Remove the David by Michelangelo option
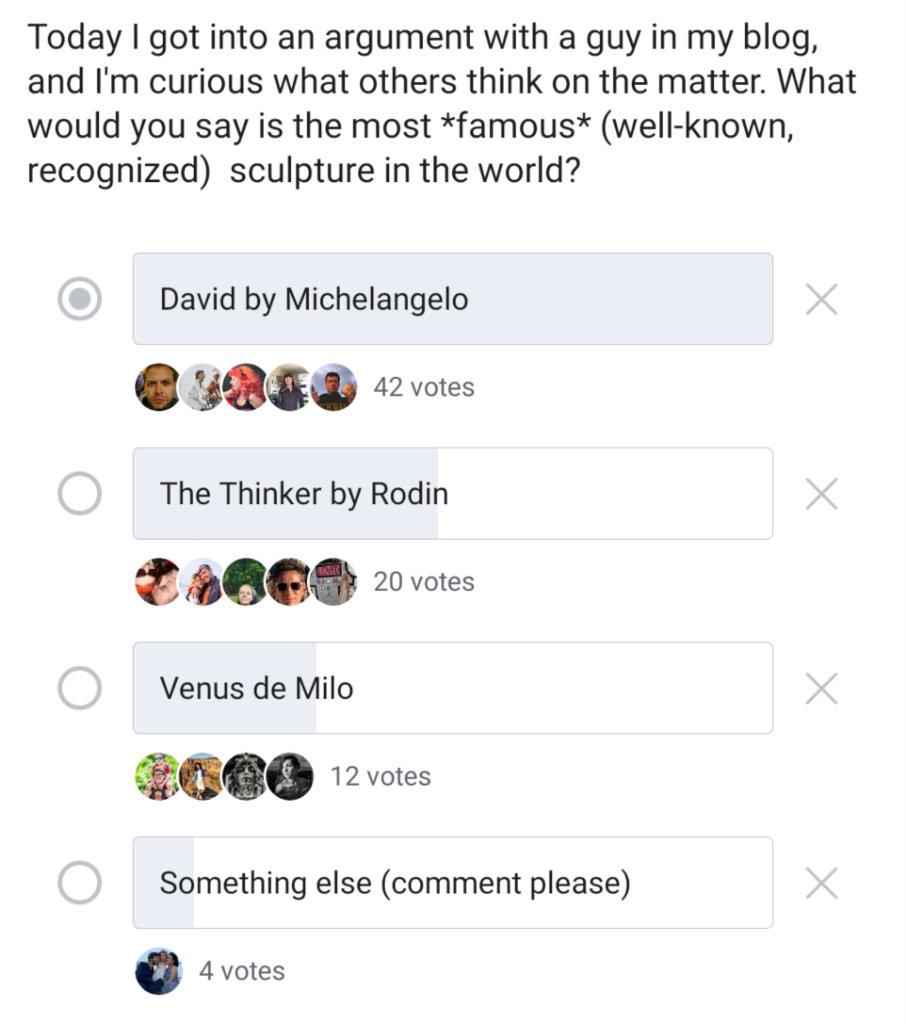The height and width of the screenshot is (1024, 906). [x=821, y=299]
